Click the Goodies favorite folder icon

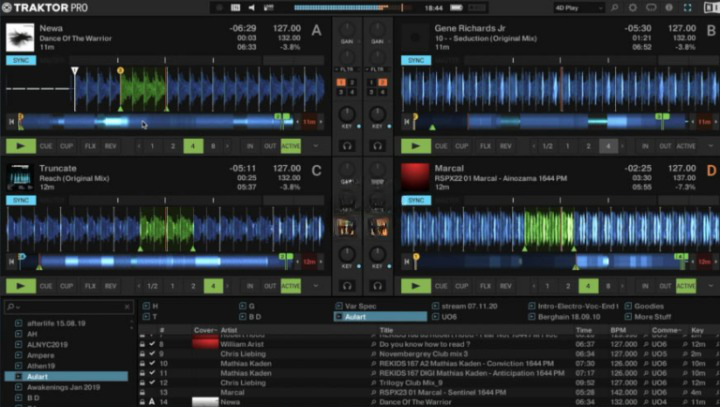(x=628, y=306)
